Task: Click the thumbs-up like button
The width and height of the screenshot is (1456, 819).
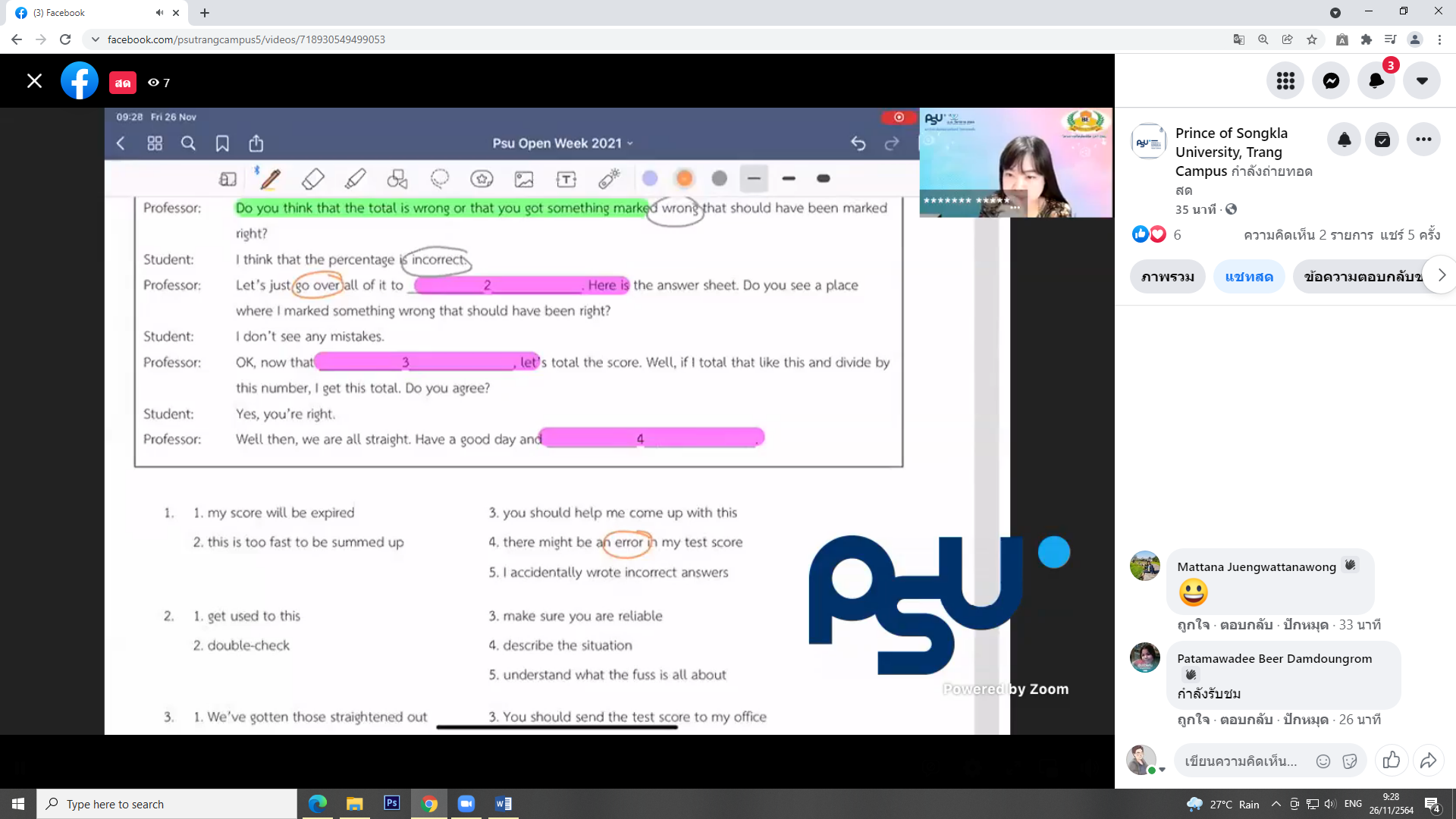Action: [1392, 760]
